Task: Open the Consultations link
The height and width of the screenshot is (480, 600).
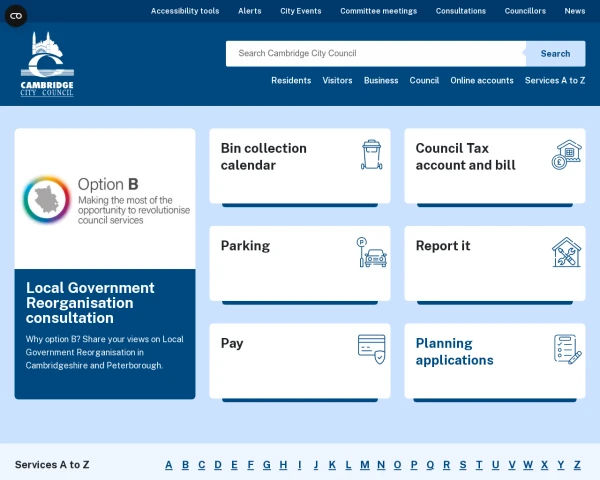Action: (461, 11)
